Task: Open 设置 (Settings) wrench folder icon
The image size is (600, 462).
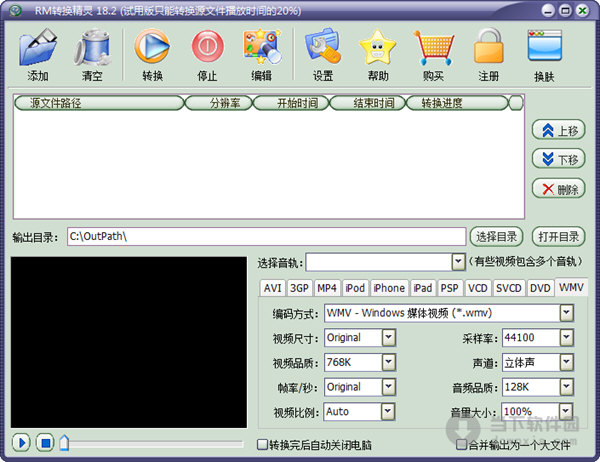Action: 323,46
